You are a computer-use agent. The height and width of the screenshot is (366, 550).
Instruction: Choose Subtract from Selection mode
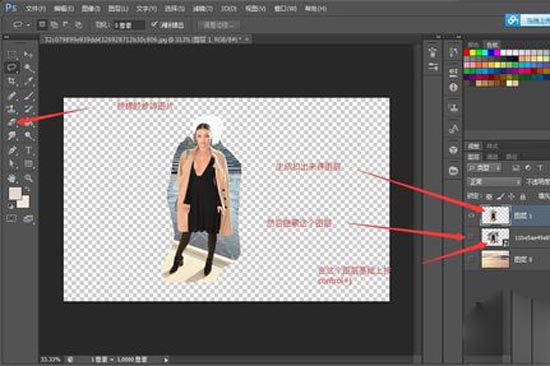pos(66,25)
